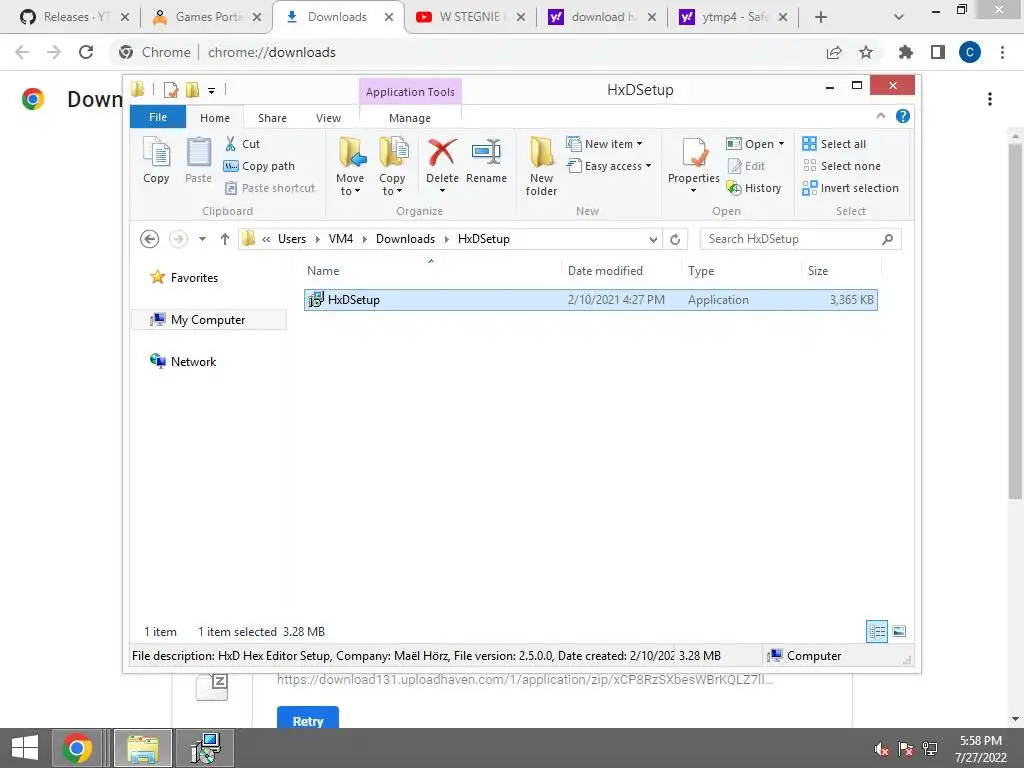Select My Computer in navigation pane
Viewport: 1024px width, 768px height.
(x=209, y=320)
